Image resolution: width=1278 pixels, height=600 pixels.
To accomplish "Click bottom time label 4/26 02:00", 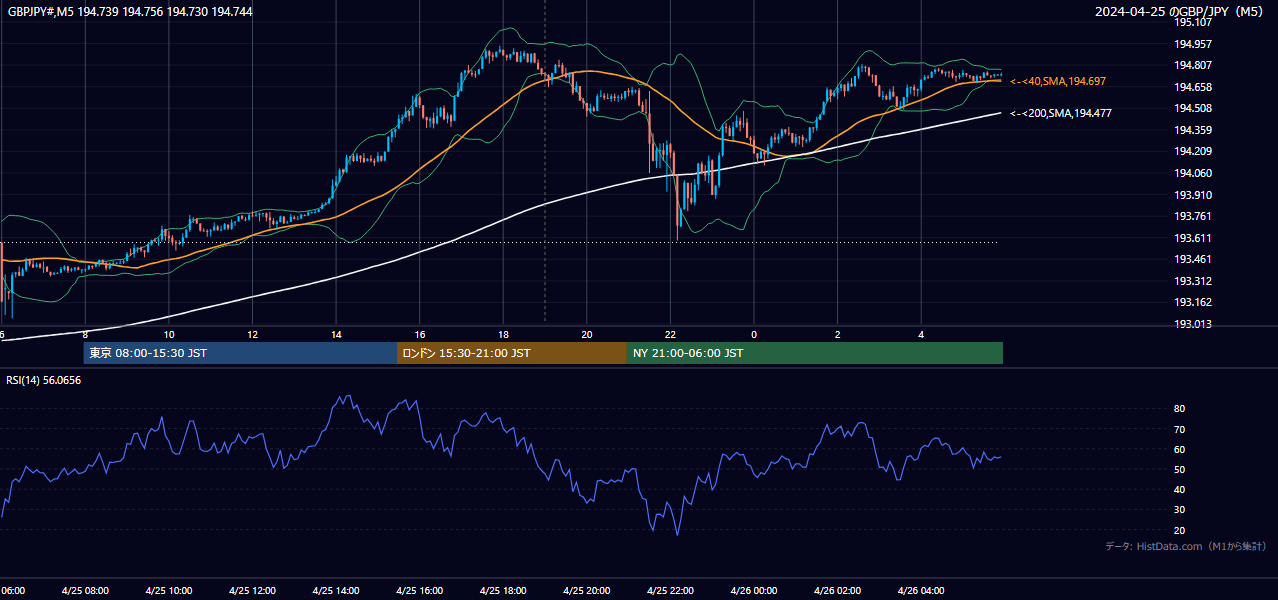I will pyautogui.click(x=837, y=591).
